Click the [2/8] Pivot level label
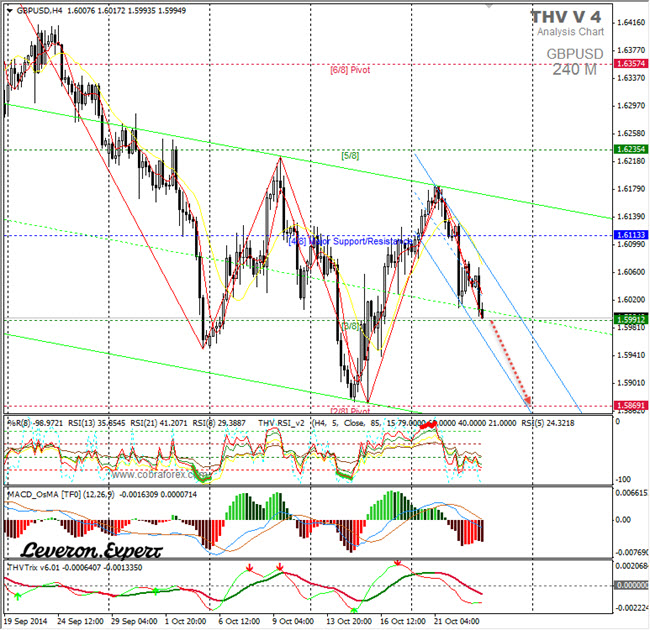 point(350,411)
